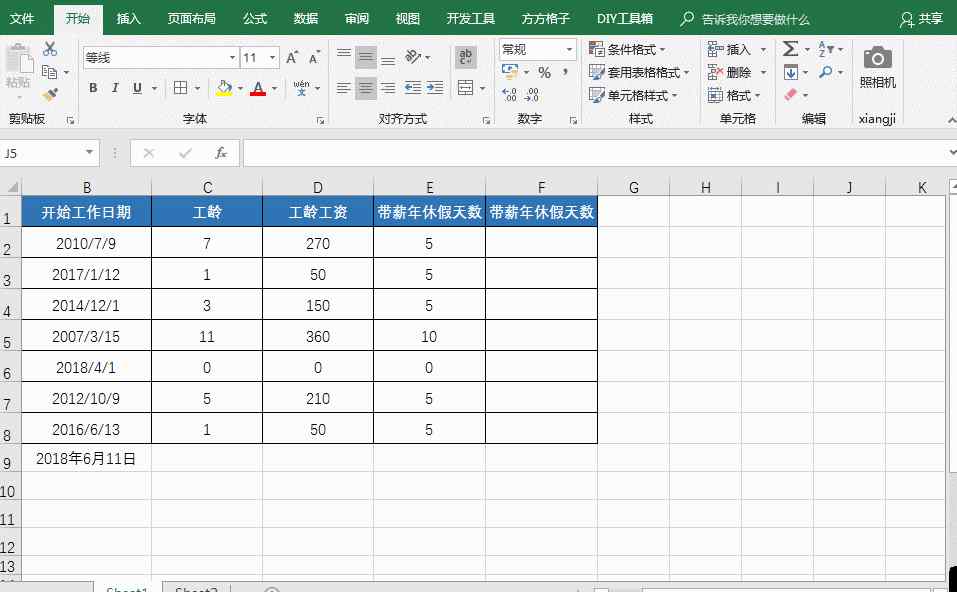Image resolution: width=957 pixels, height=592 pixels.
Task: Open font color dropdown arrow
Action: (274, 89)
